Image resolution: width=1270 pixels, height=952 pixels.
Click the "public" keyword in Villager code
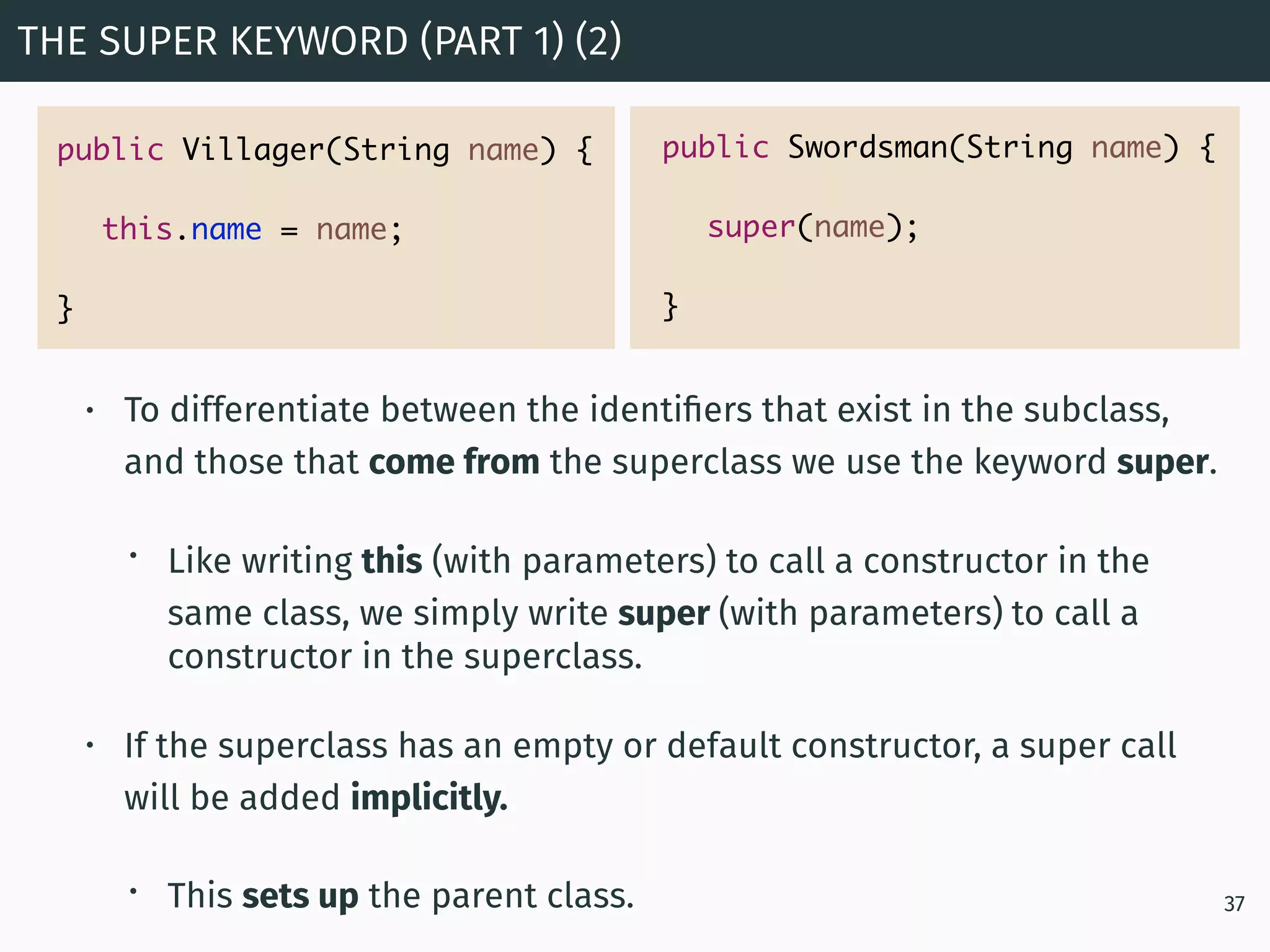pyautogui.click(x=110, y=150)
